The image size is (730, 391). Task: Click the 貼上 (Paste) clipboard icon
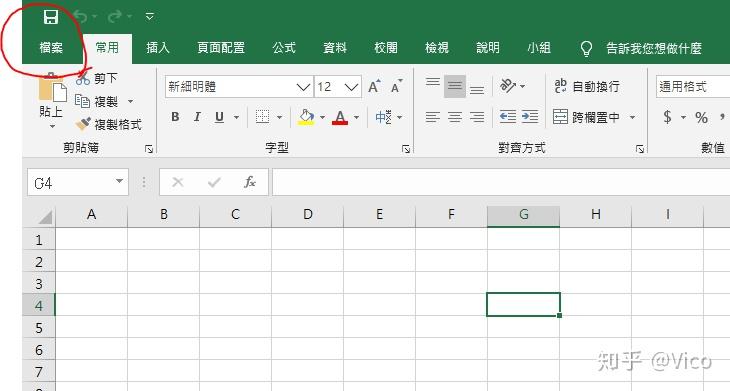pyautogui.click(x=52, y=88)
